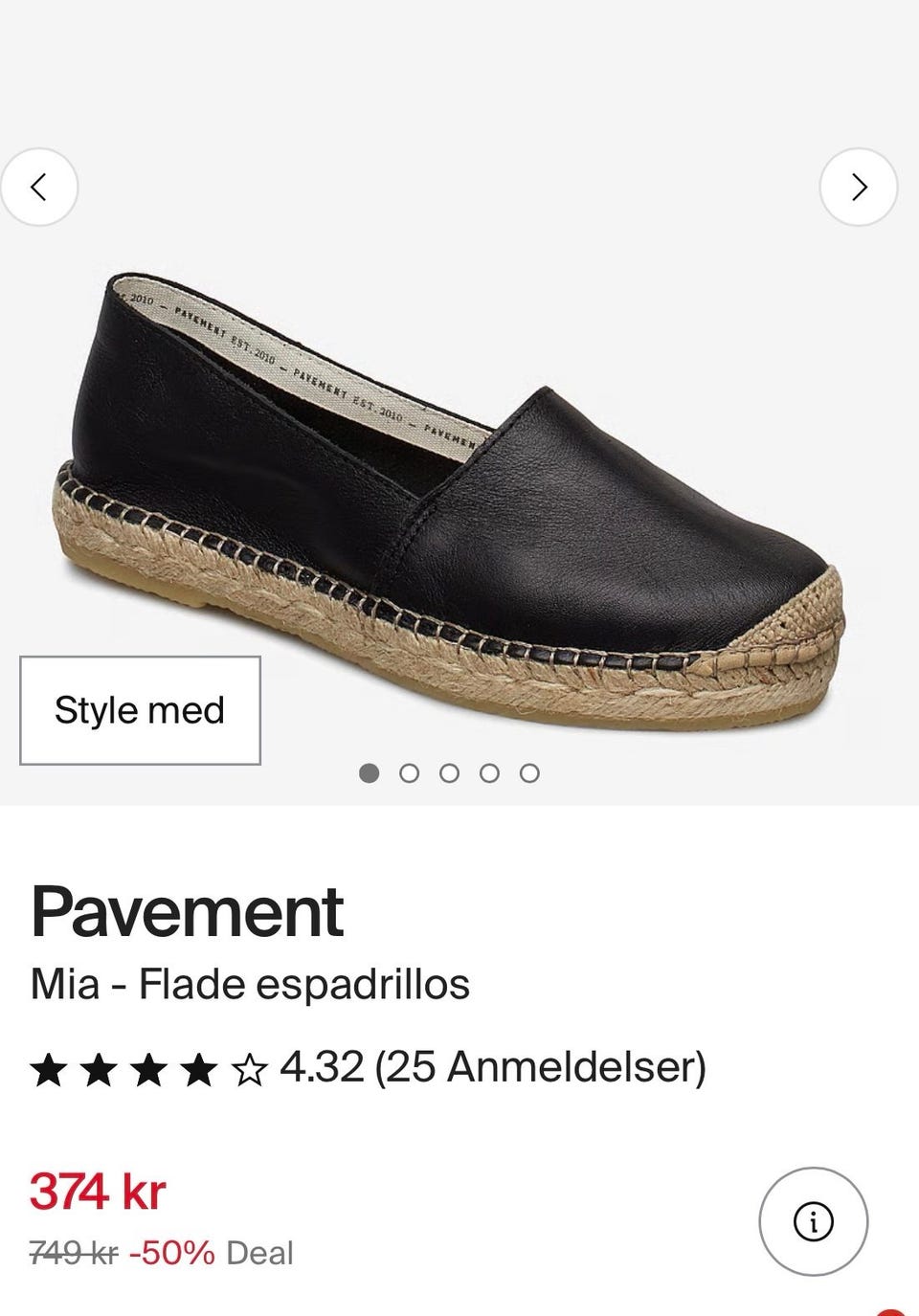Open the Pavement brand link

click(x=187, y=912)
